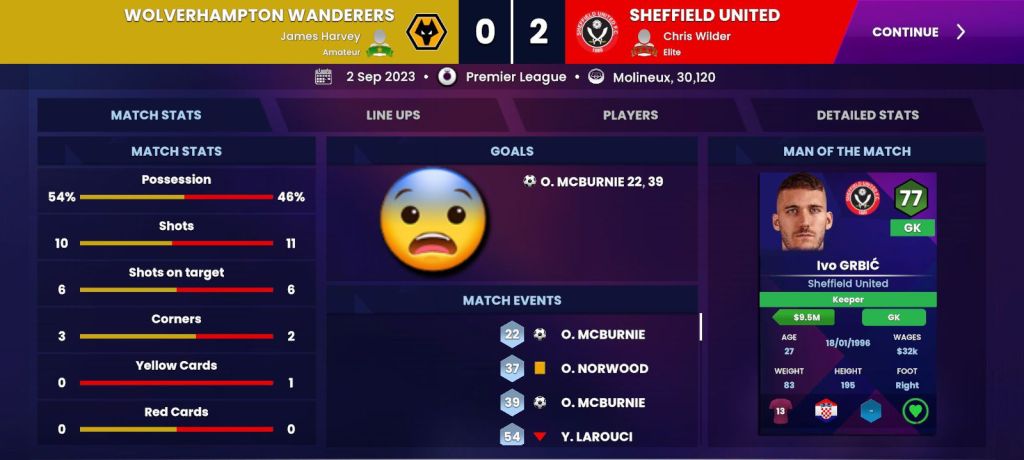Switch to the Detailed Stats tab
The height and width of the screenshot is (460, 1024).
click(867, 115)
